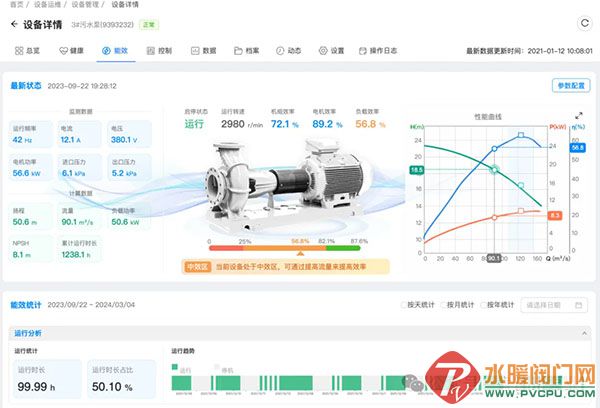Select the 能效 tab
The image size is (600, 408).
tap(115, 51)
